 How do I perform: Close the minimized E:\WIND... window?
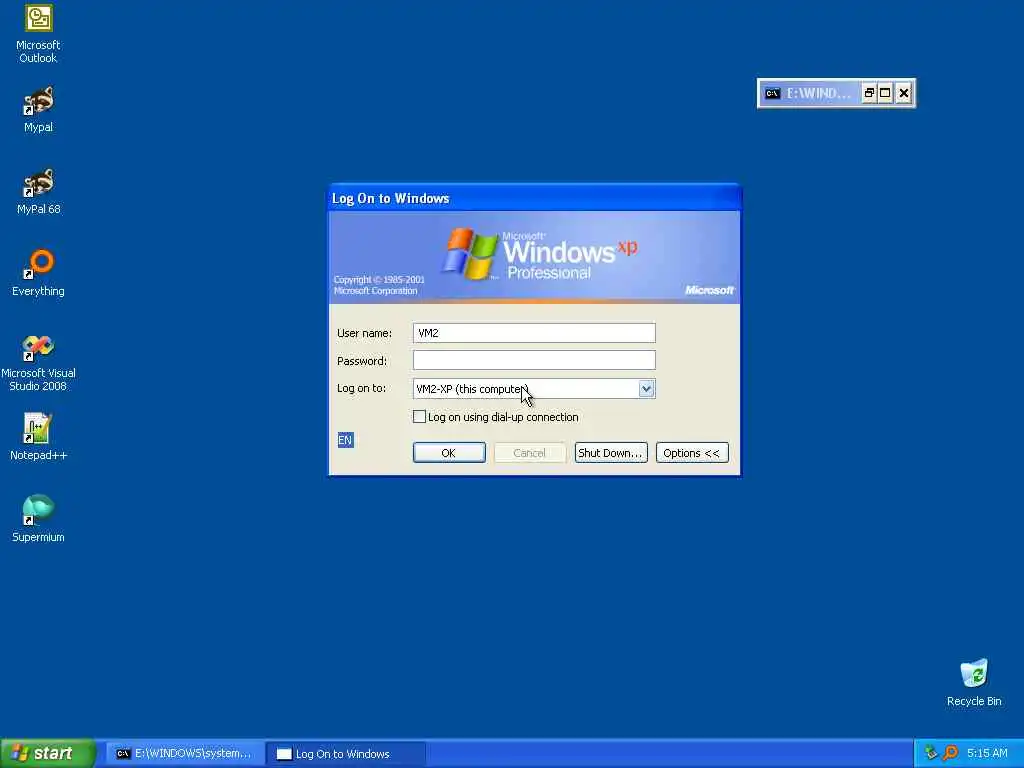[903, 93]
